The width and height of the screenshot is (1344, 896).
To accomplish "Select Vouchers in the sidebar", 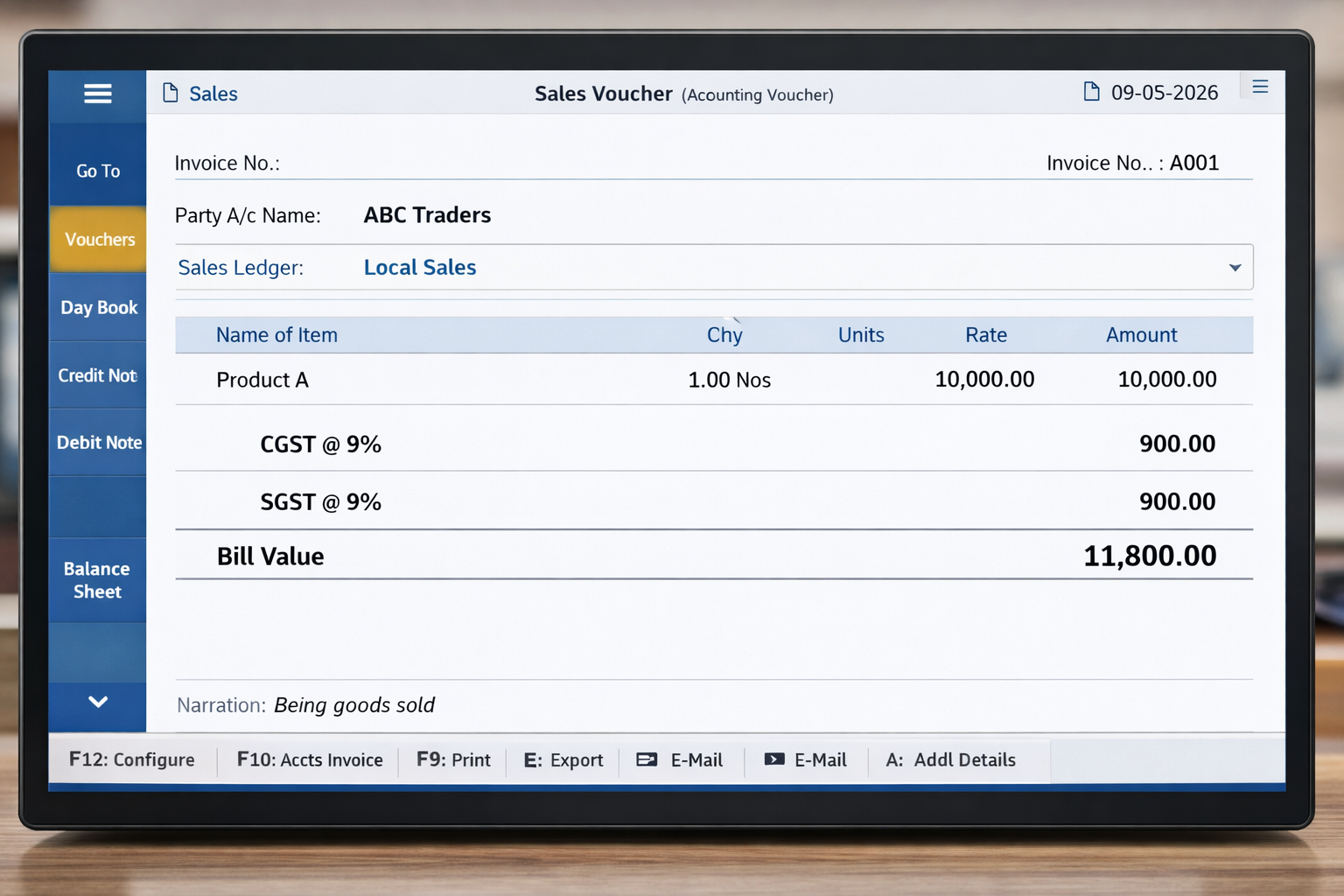I will tap(97, 239).
